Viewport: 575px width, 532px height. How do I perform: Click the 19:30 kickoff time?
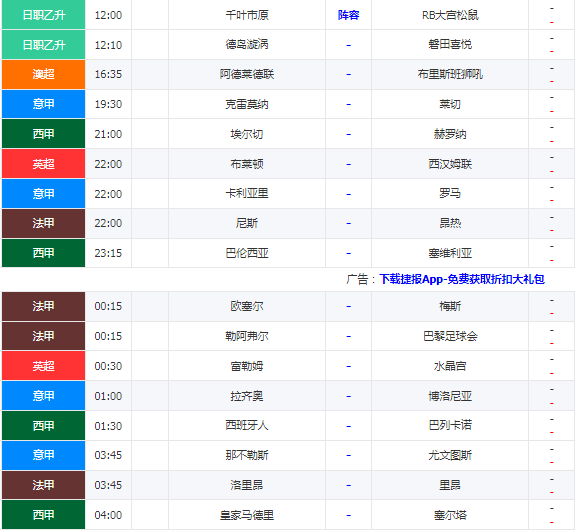(108, 104)
